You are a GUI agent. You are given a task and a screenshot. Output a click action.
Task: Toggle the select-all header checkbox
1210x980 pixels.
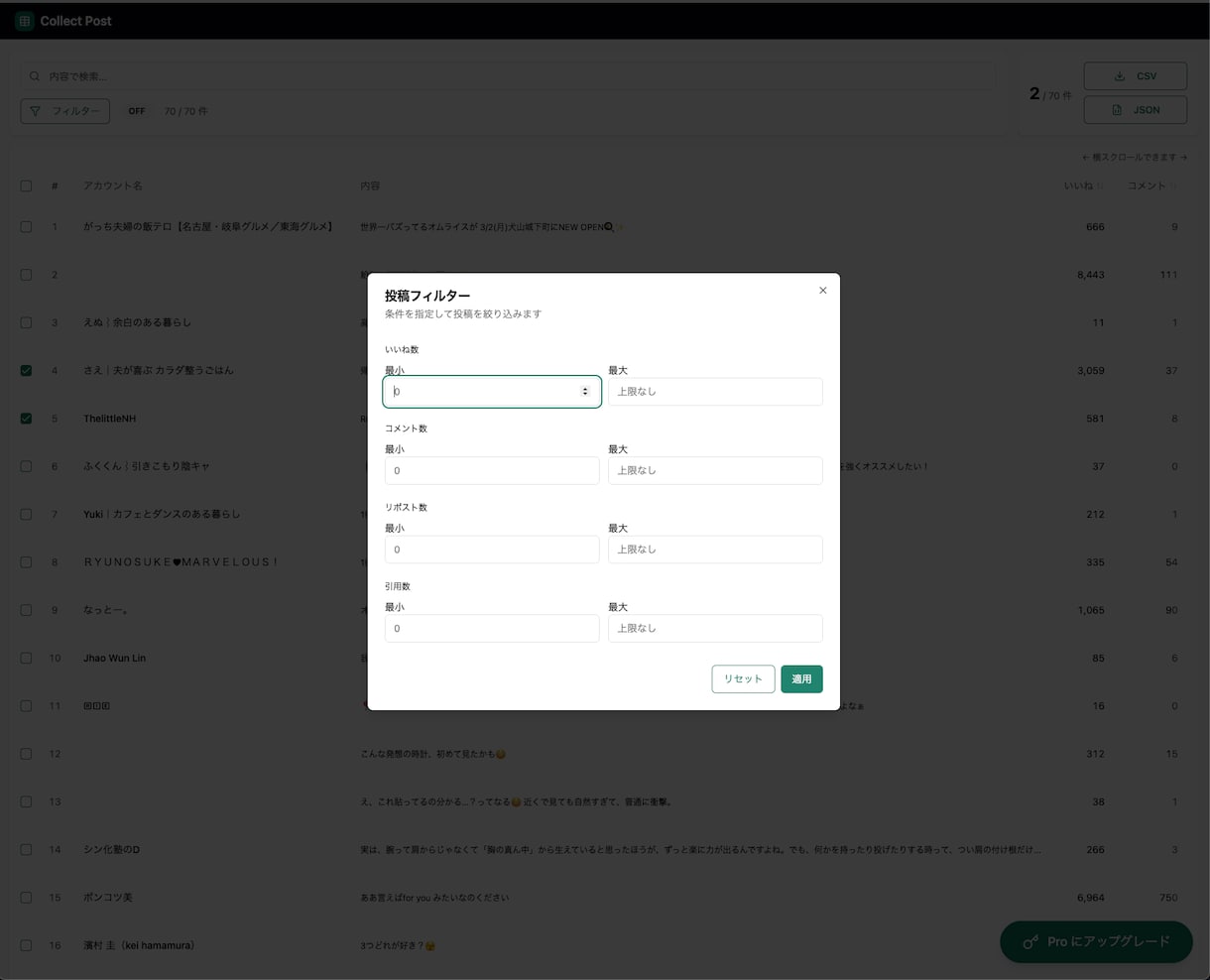click(x=26, y=185)
